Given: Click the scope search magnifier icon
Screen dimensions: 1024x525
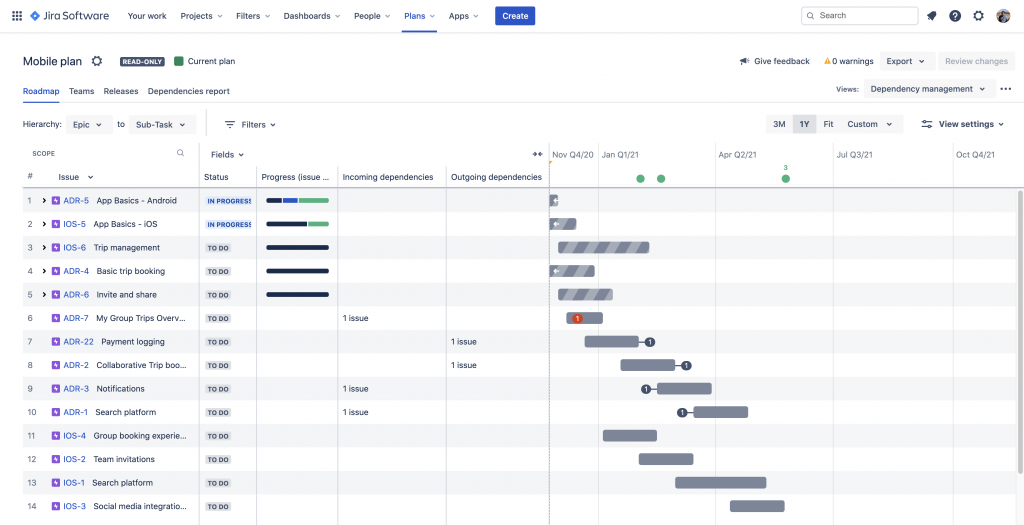Looking at the screenshot, I should [180, 153].
